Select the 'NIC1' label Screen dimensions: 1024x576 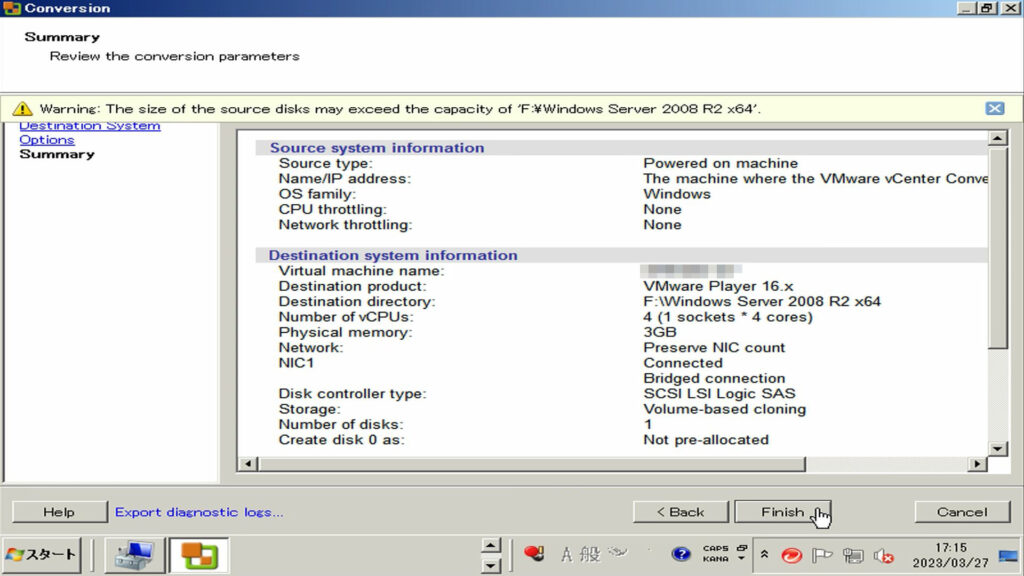click(x=296, y=363)
